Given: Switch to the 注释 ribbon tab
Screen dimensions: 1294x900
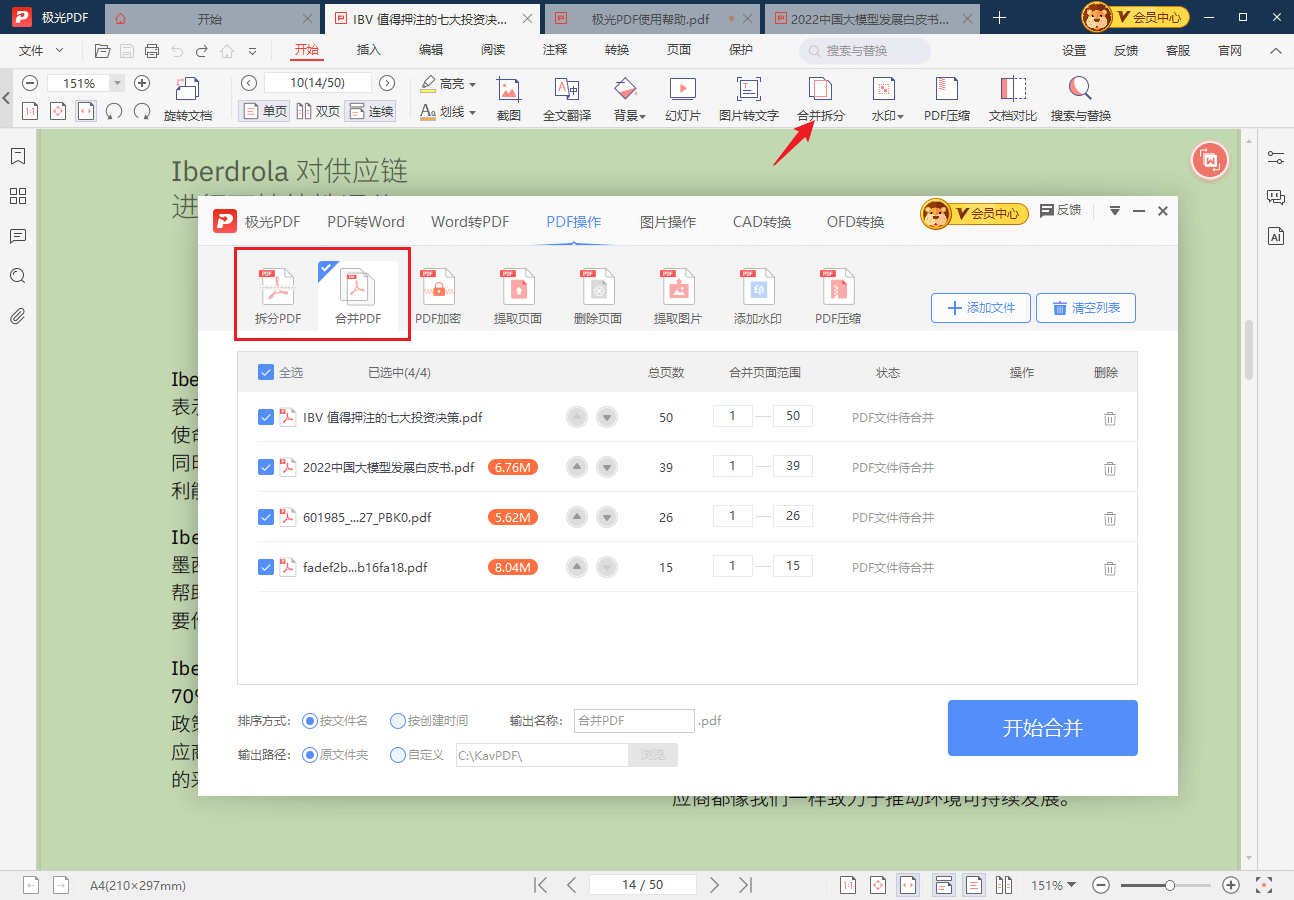Looking at the screenshot, I should 555,50.
